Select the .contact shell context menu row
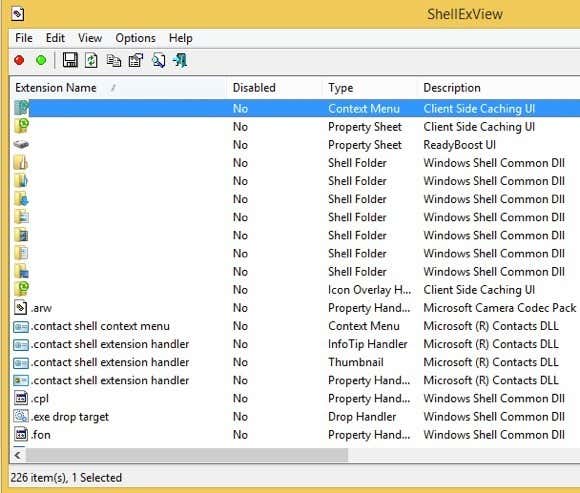 click(296, 326)
